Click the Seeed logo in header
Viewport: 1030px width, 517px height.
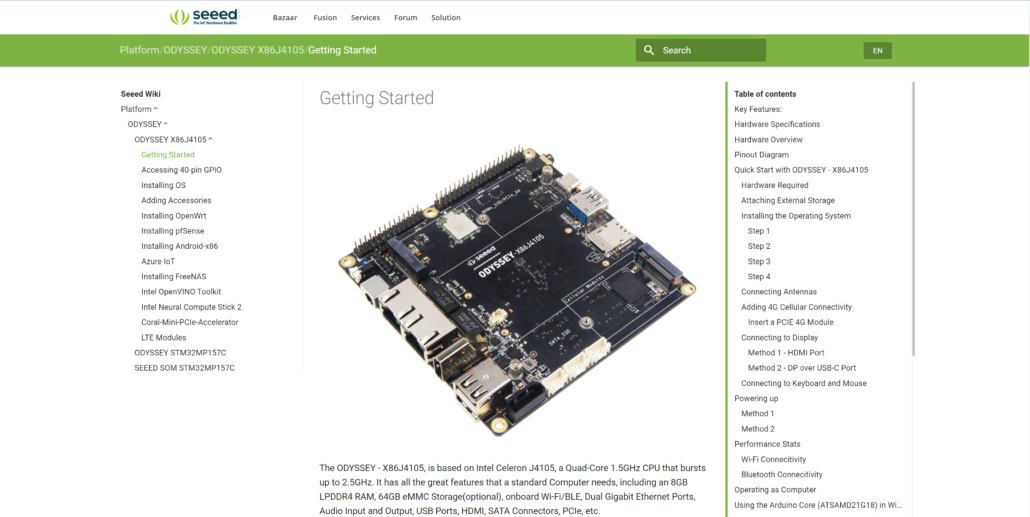205,17
